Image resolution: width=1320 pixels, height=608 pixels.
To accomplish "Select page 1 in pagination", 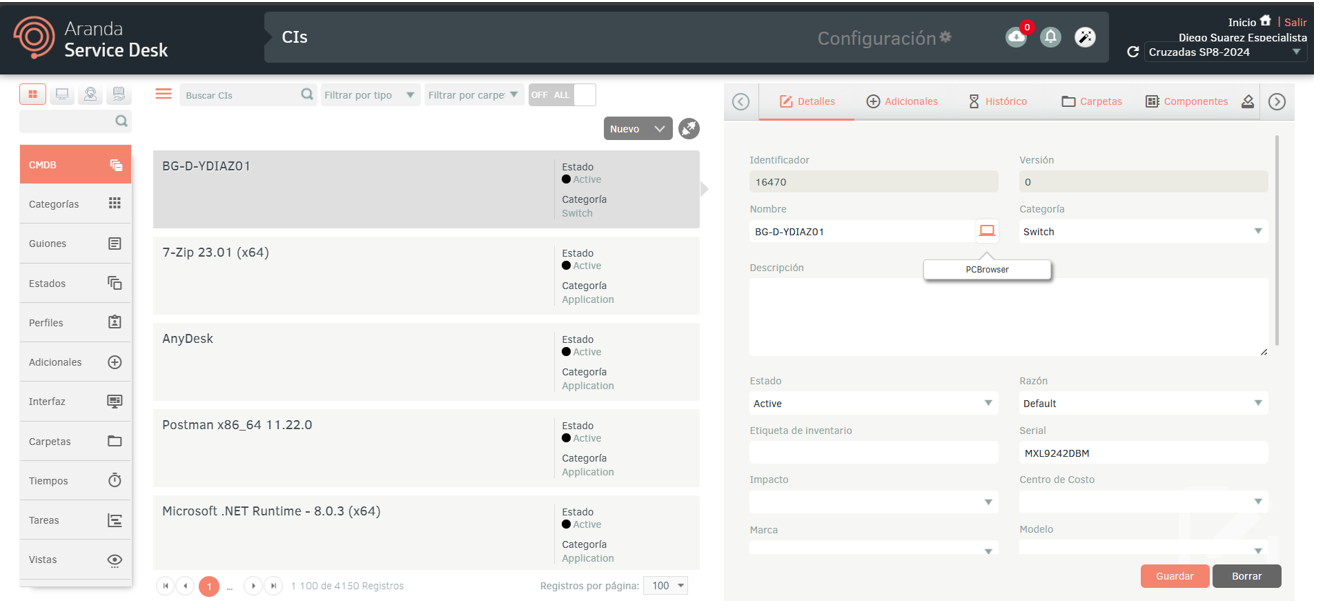I will [x=209, y=586].
